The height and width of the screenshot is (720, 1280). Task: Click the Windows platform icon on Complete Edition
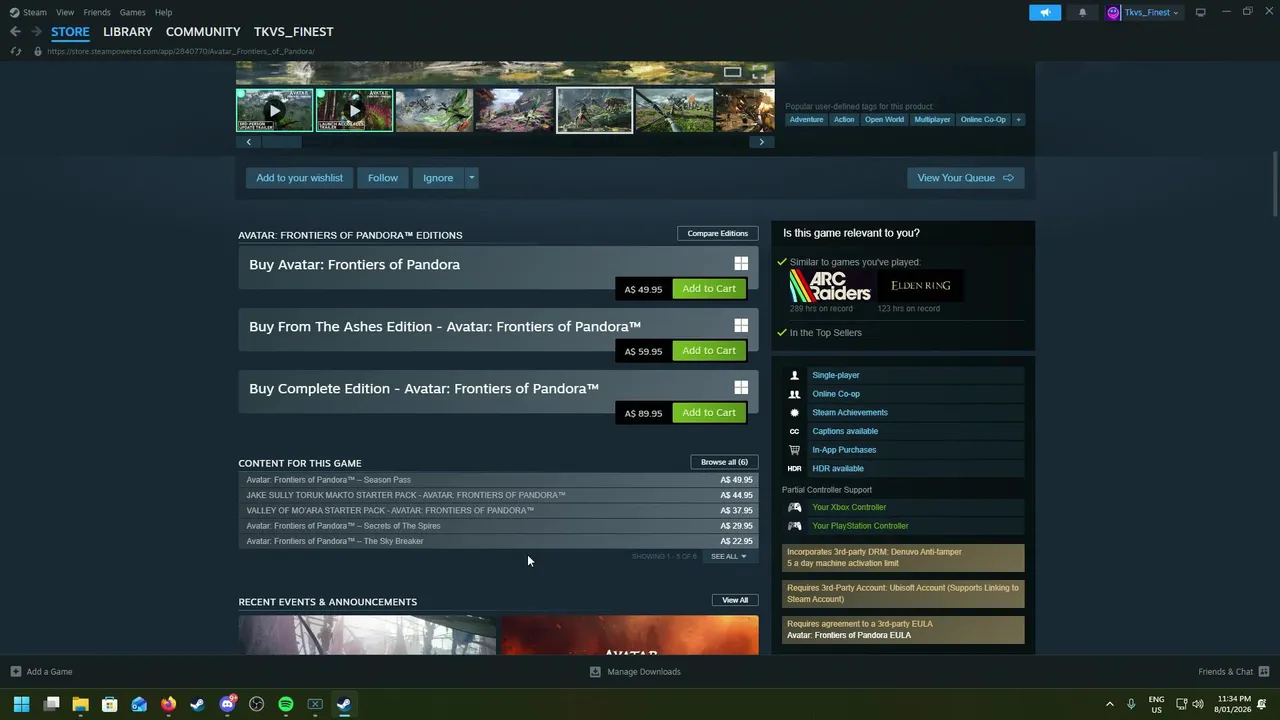(x=741, y=388)
